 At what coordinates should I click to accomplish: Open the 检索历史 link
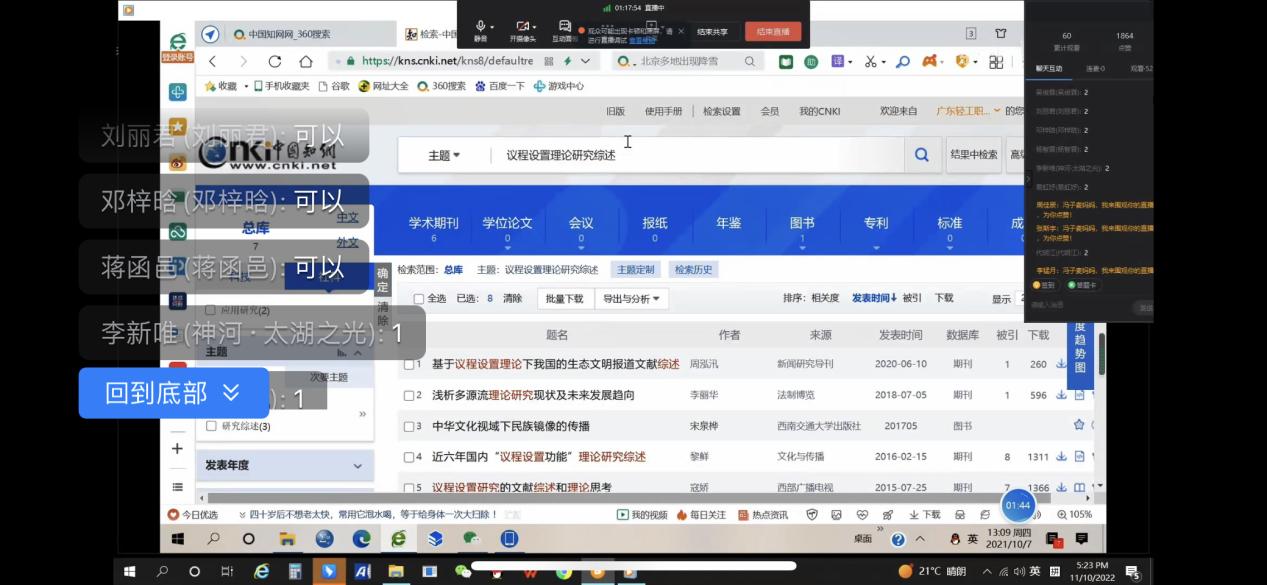(x=694, y=270)
